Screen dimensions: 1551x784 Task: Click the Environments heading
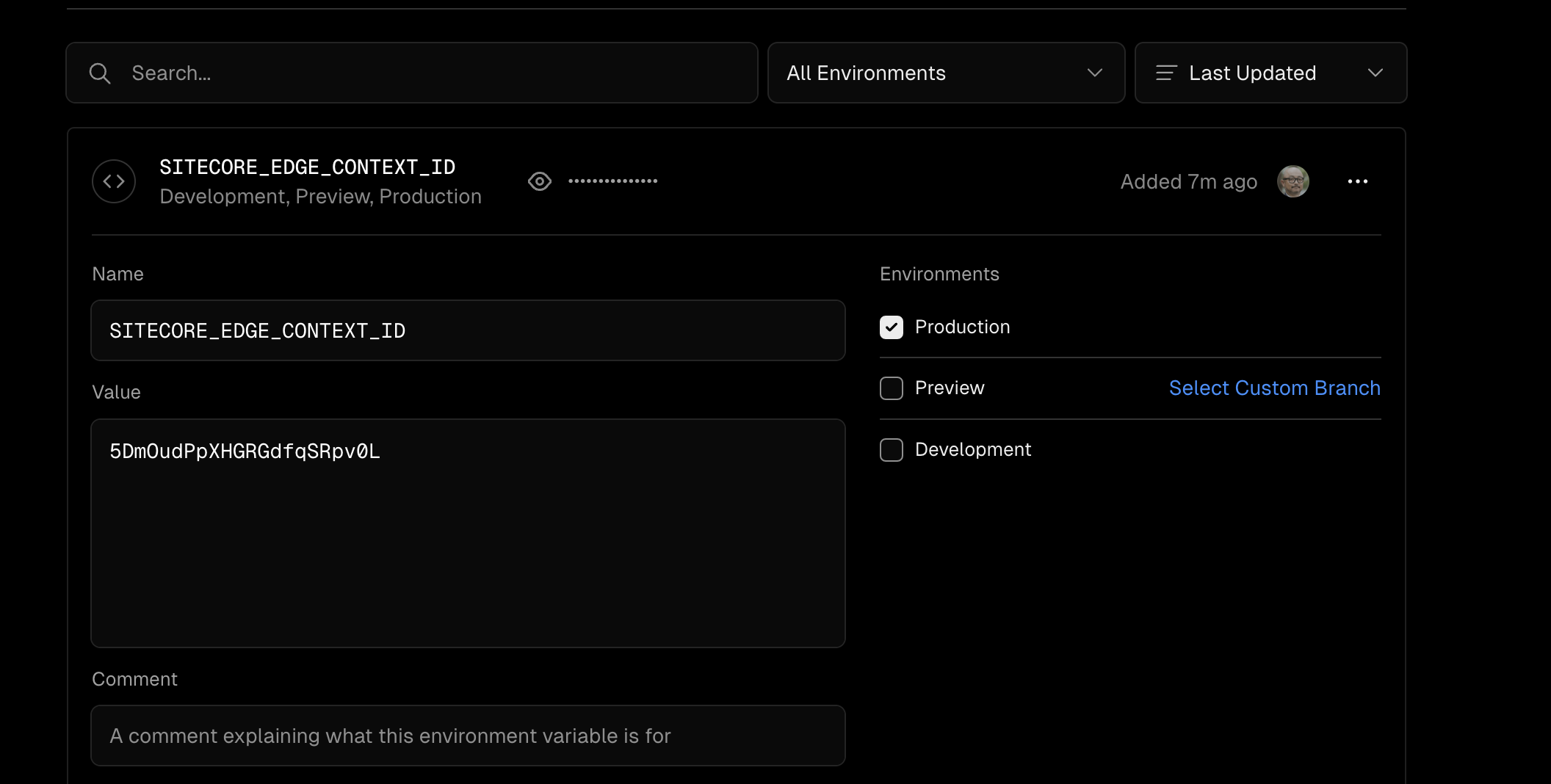[939, 274]
